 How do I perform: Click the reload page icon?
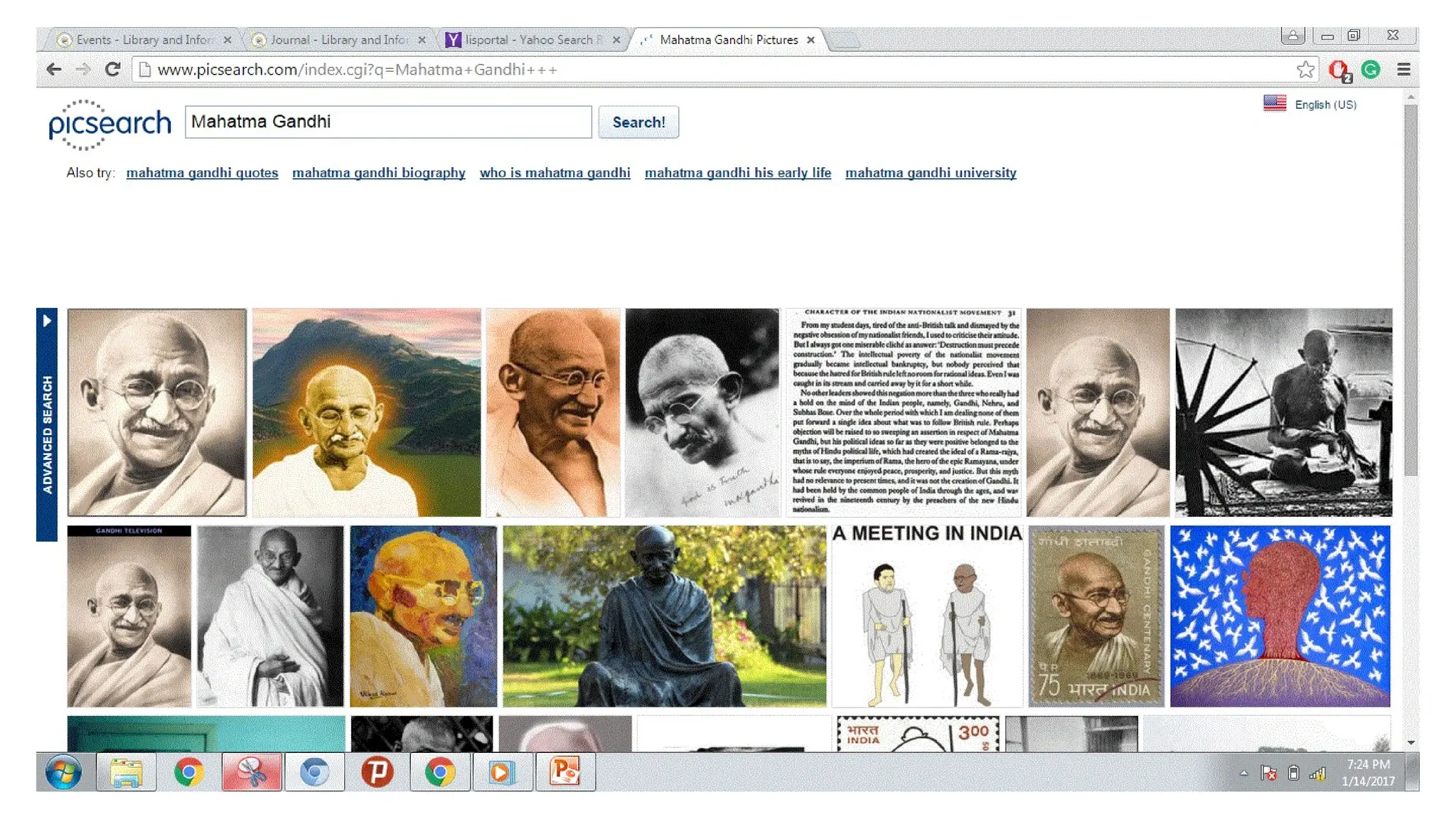pyautogui.click(x=112, y=70)
